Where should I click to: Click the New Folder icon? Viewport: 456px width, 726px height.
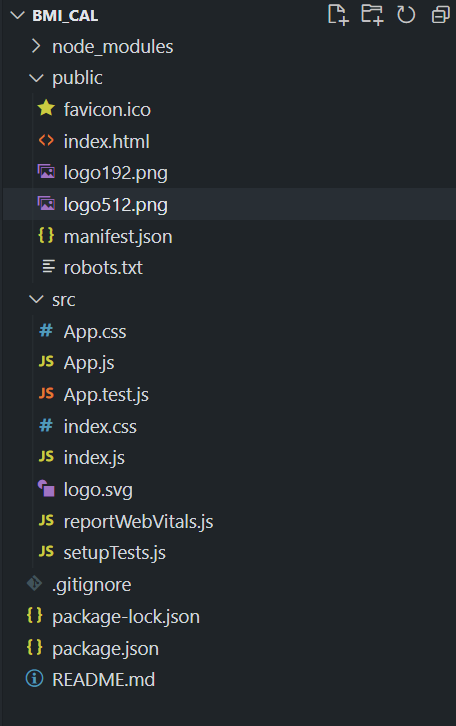pos(372,15)
